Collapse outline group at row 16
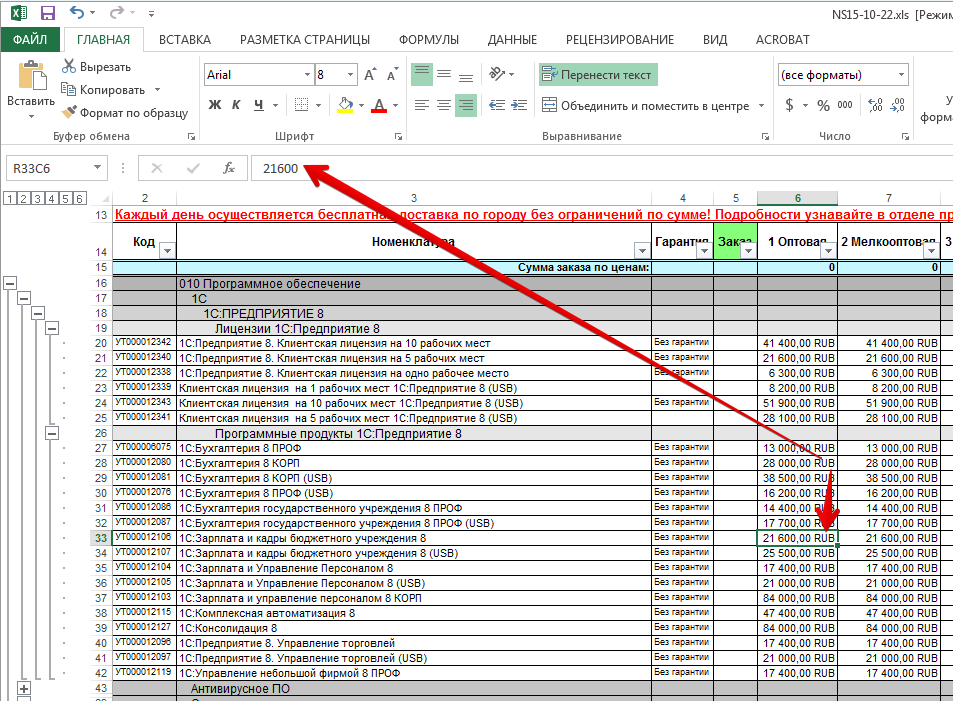 pyautogui.click(x=10, y=283)
